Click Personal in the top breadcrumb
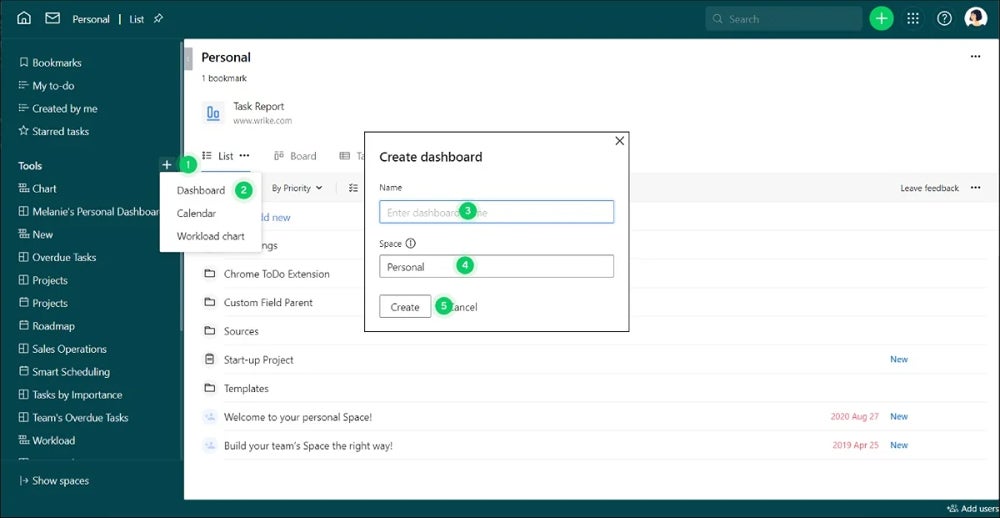 pos(91,19)
